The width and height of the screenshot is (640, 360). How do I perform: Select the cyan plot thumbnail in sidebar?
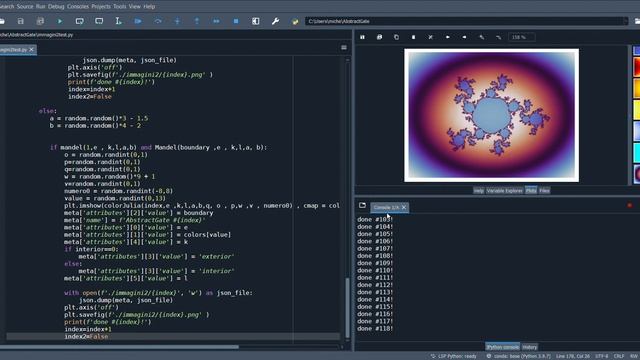636,153
